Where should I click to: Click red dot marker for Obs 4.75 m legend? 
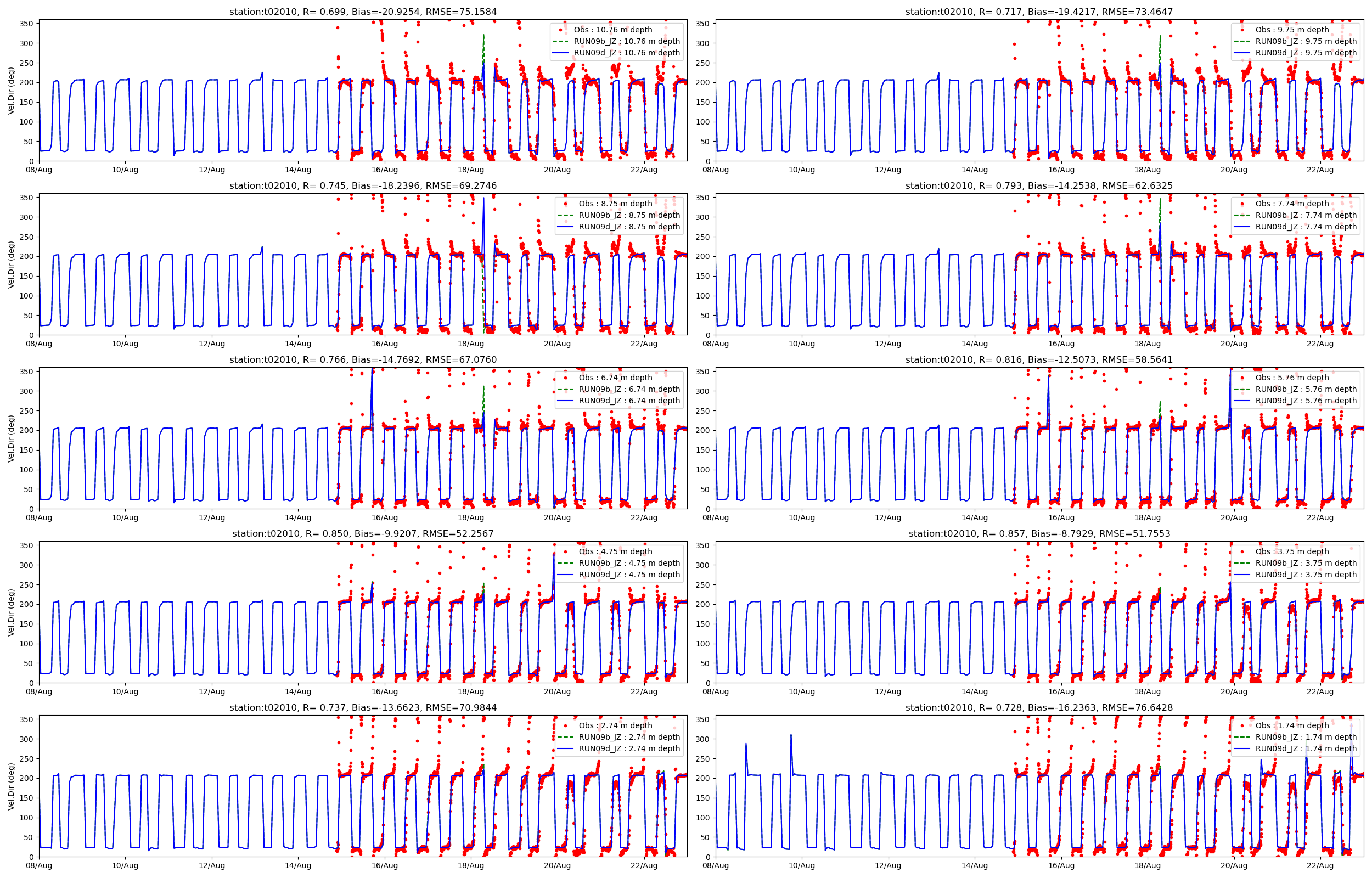pos(565,551)
